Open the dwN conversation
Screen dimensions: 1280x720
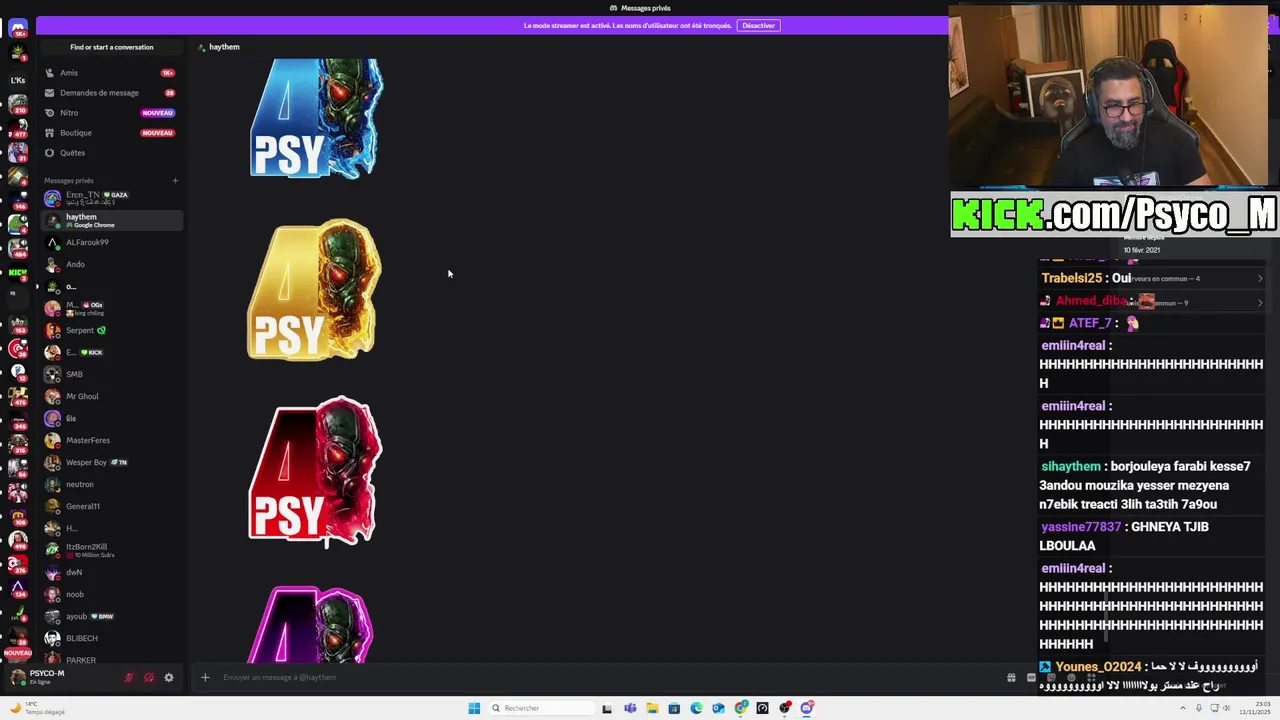(111, 572)
